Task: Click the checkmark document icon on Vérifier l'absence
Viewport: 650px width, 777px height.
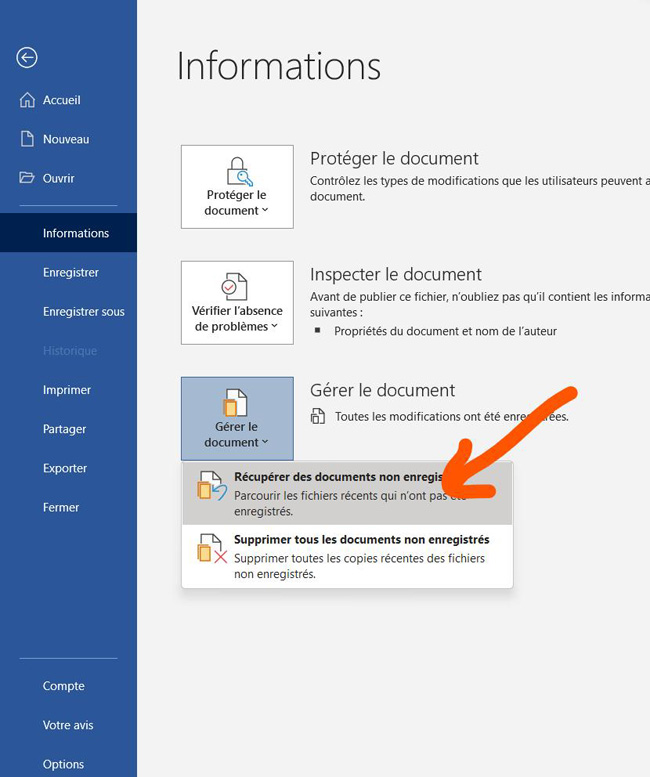Action: click(x=234, y=286)
